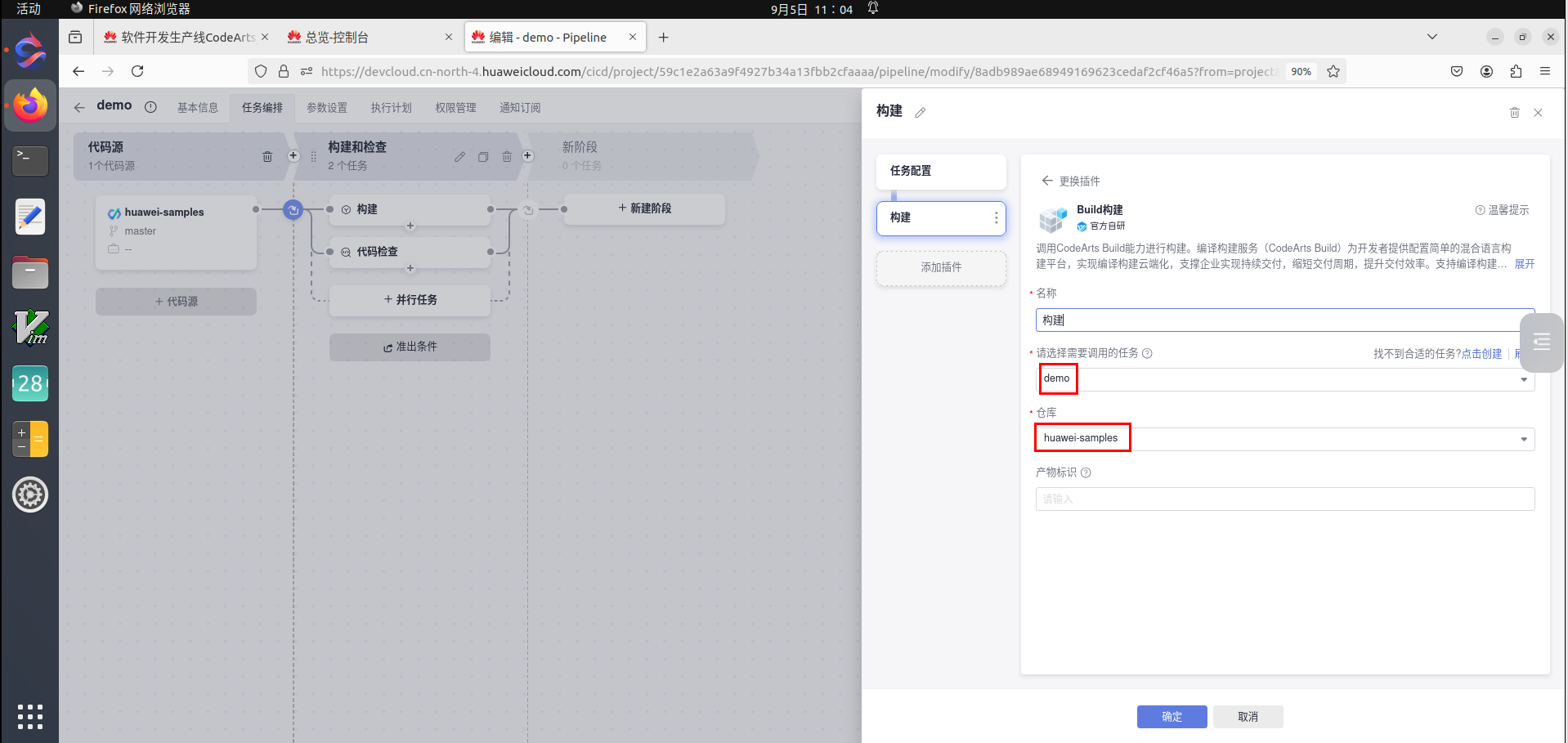Viewport: 1568px width, 743px height.
Task: Open the task selection dropdown showing demo
Action: pyautogui.click(x=1285, y=379)
